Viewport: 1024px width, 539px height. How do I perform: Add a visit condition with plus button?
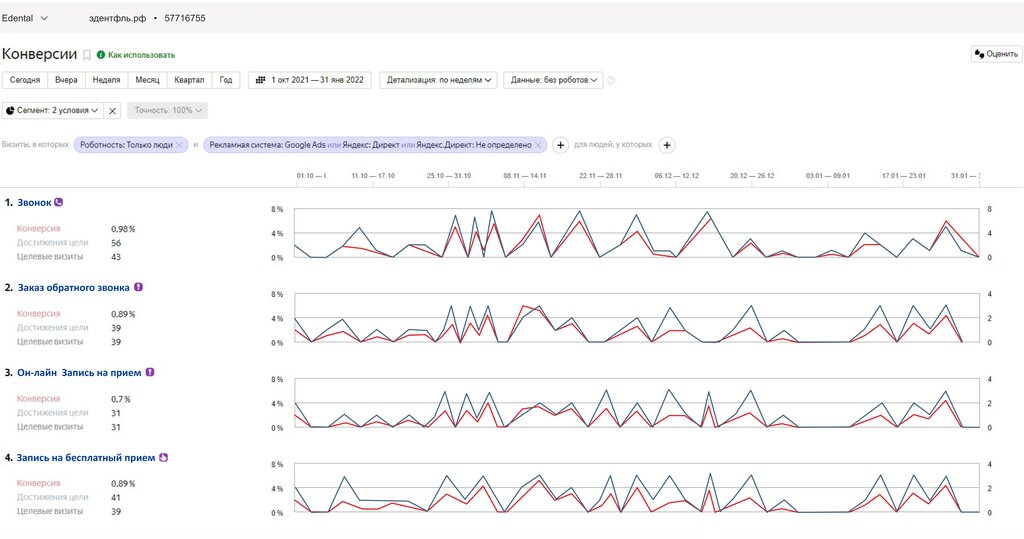pyautogui.click(x=560, y=145)
